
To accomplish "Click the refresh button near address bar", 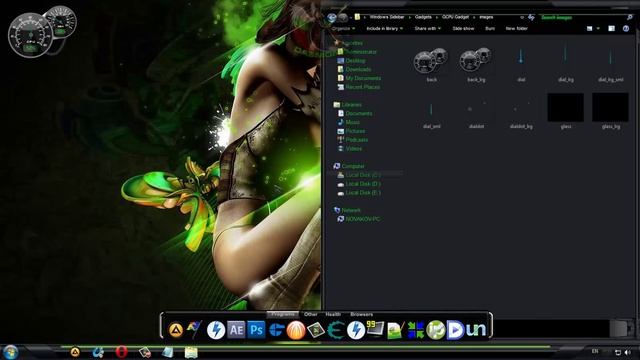I will 531,17.
